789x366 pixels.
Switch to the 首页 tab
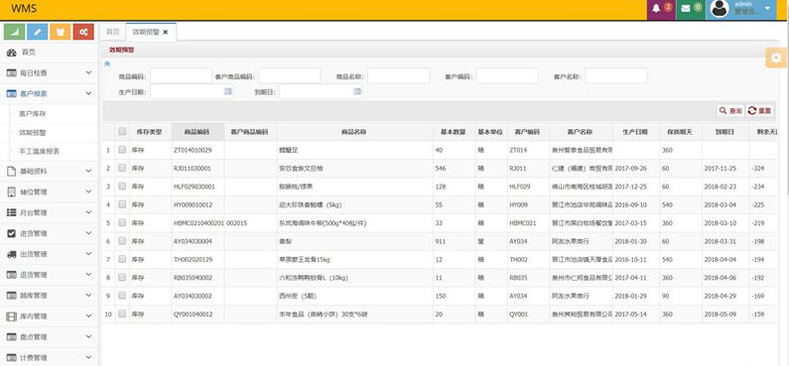(x=113, y=32)
